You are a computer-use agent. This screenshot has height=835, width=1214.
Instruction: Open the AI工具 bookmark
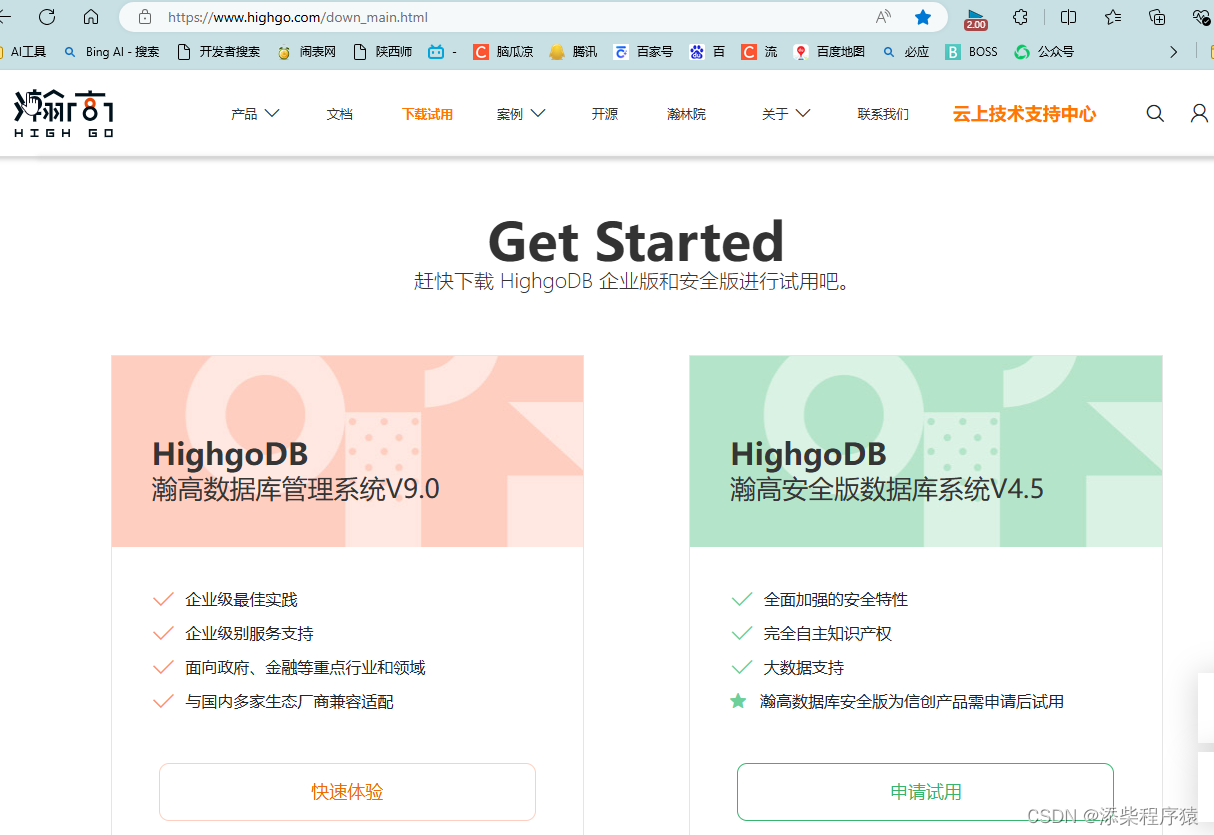click(x=23, y=52)
